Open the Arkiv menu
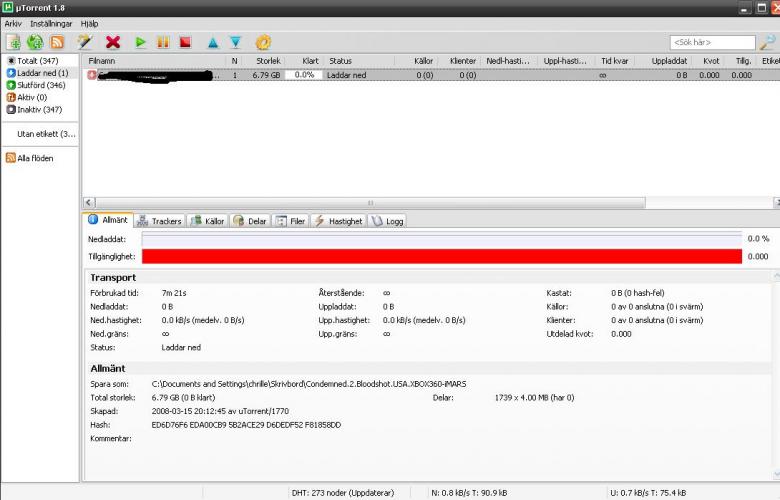The image size is (780, 500). 13,22
